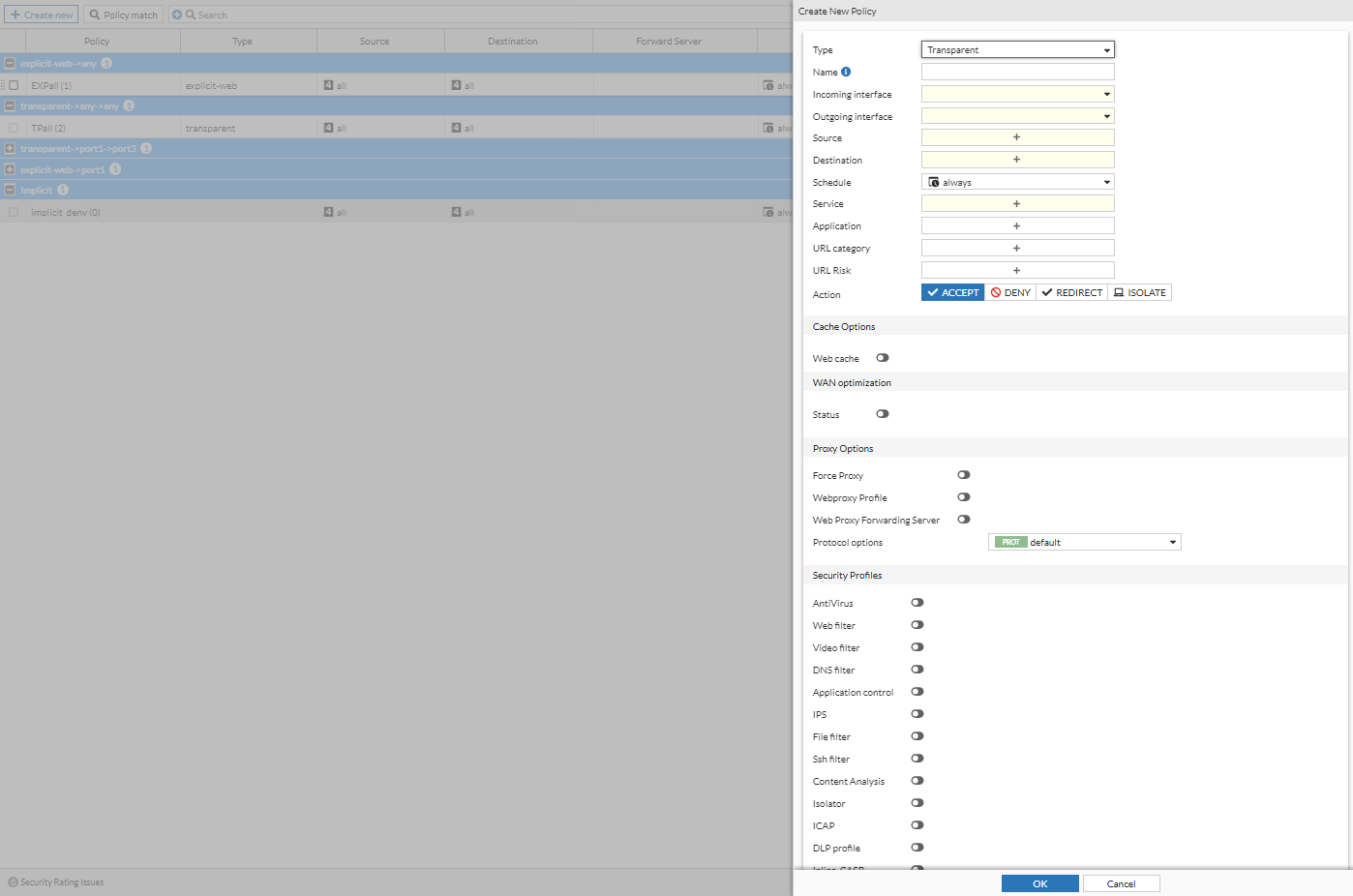Image resolution: width=1353 pixels, height=896 pixels.
Task: Check the box for the implicit deny (0) policy
Action: pos(14,212)
